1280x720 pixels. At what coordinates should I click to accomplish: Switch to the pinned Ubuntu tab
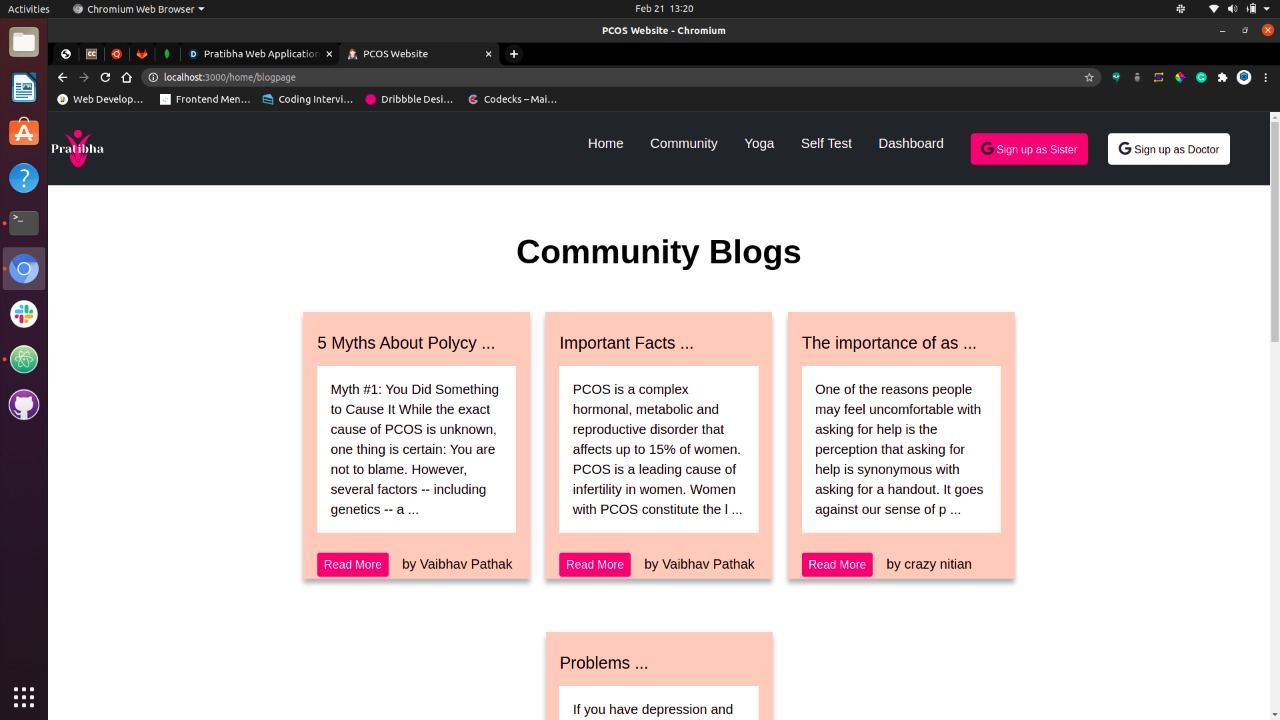116,54
